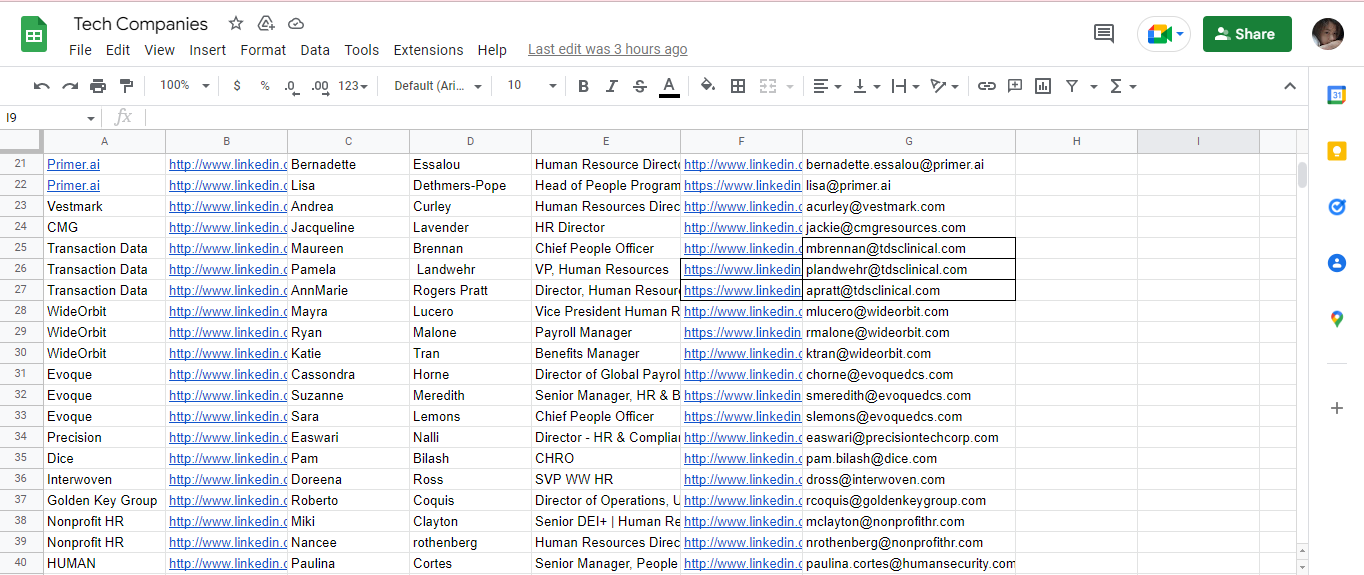Format as percent
The height and width of the screenshot is (575, 1364).
click(x=265, y=86)
